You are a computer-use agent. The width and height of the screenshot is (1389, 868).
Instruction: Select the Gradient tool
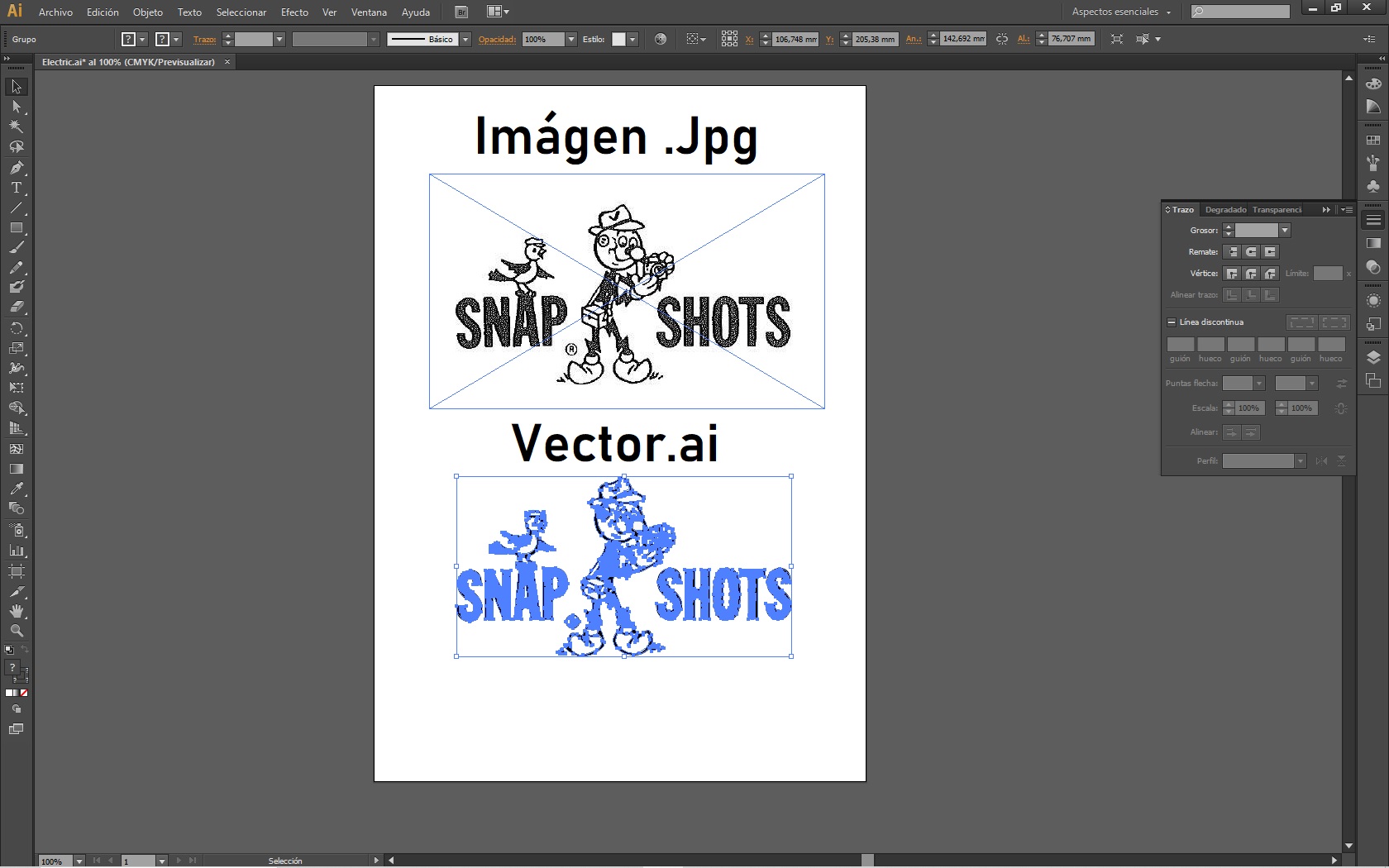click(17, 469)
